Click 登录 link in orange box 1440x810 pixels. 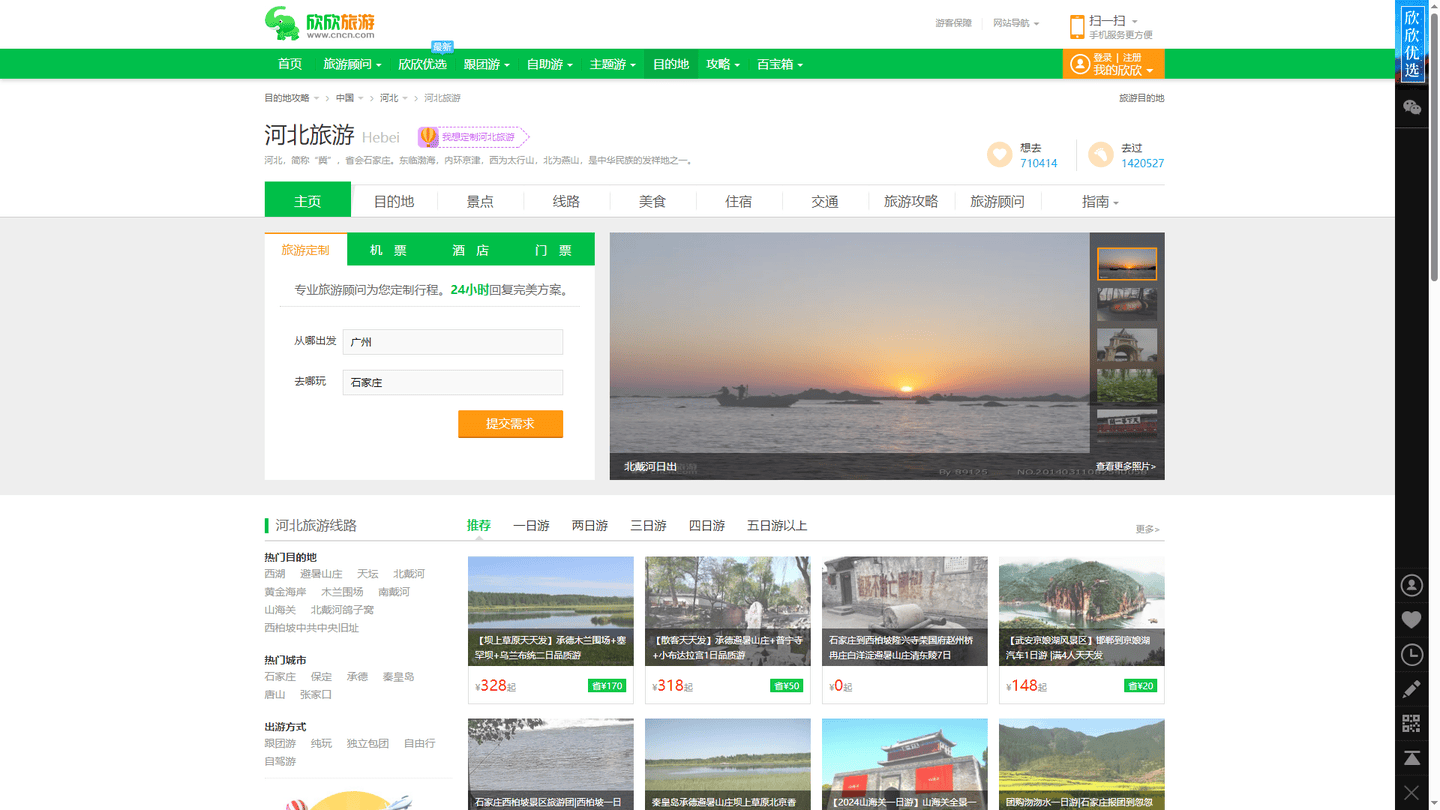1103,58
